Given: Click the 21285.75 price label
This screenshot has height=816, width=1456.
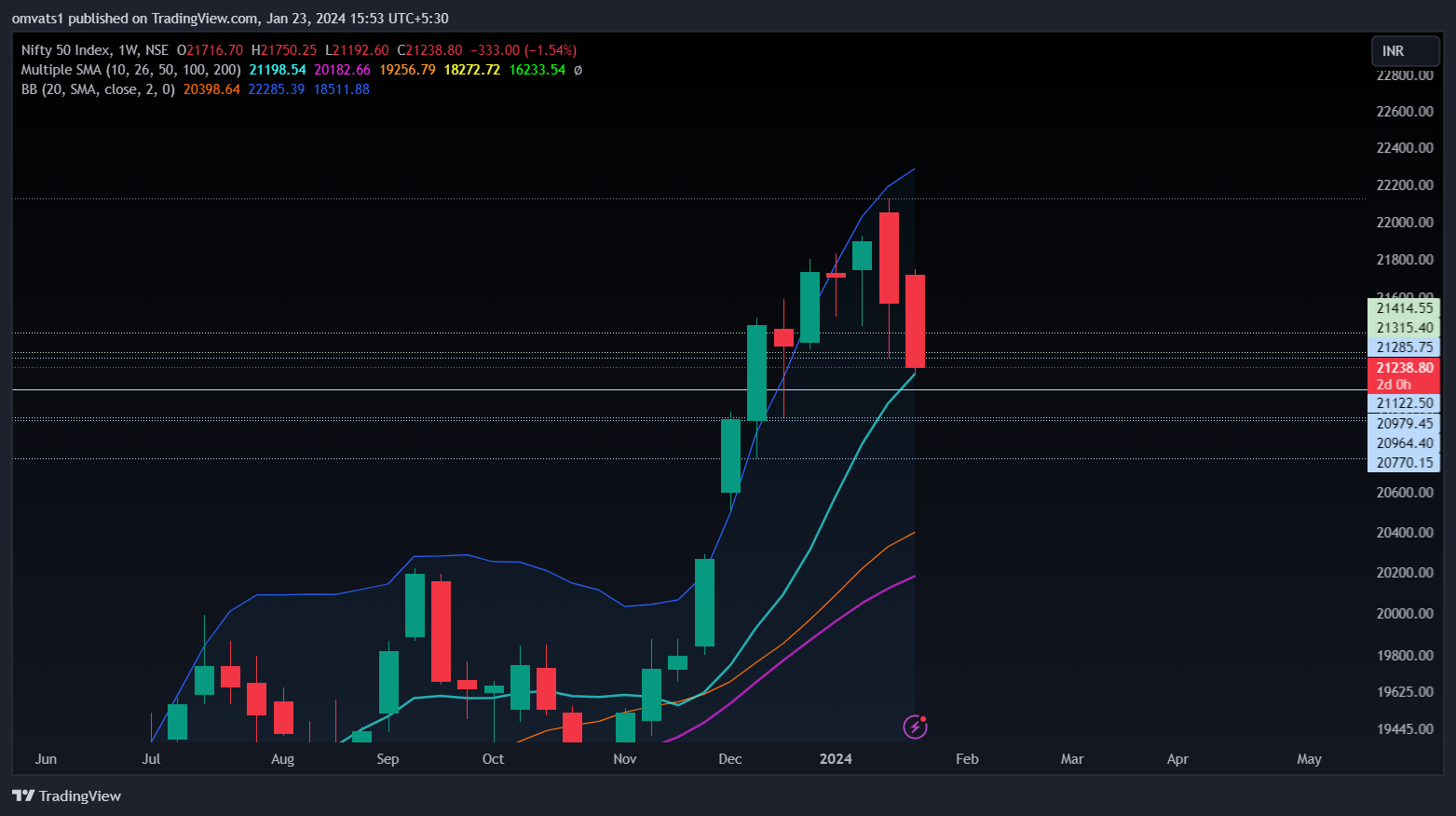Looking at the screenshot, I should (1404, 347).
